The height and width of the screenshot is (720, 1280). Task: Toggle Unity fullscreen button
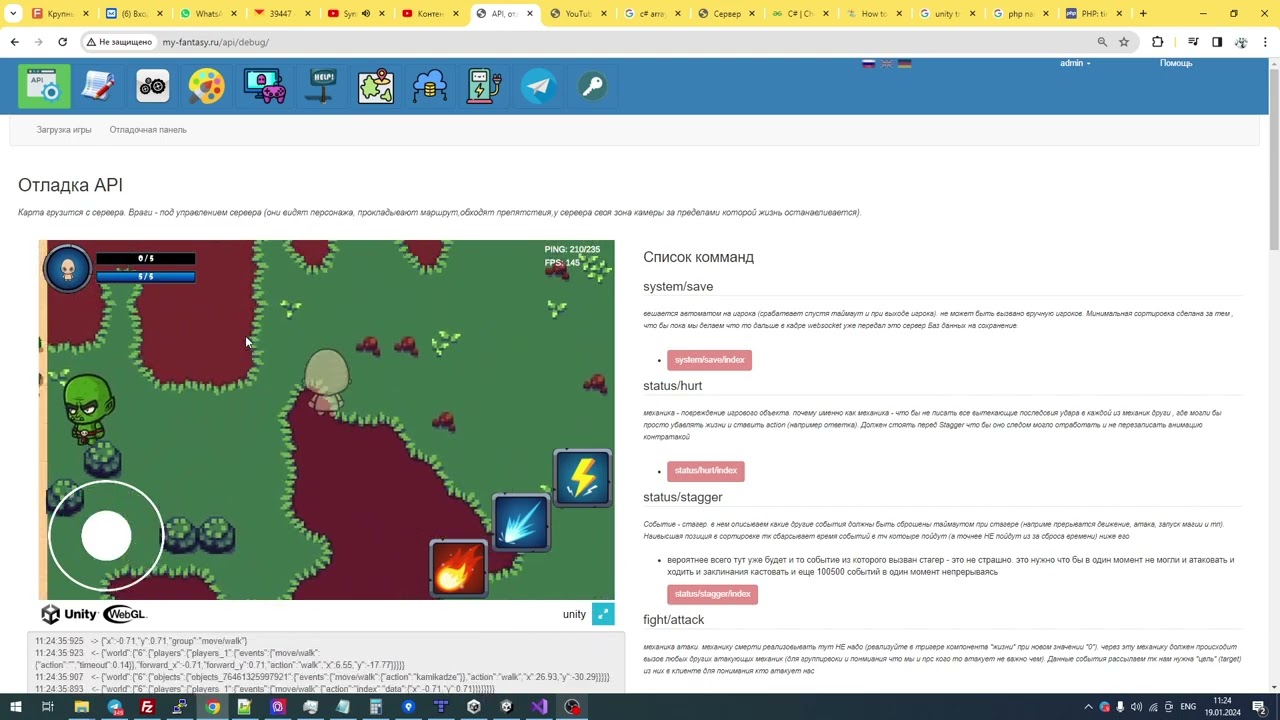[603, 614]
